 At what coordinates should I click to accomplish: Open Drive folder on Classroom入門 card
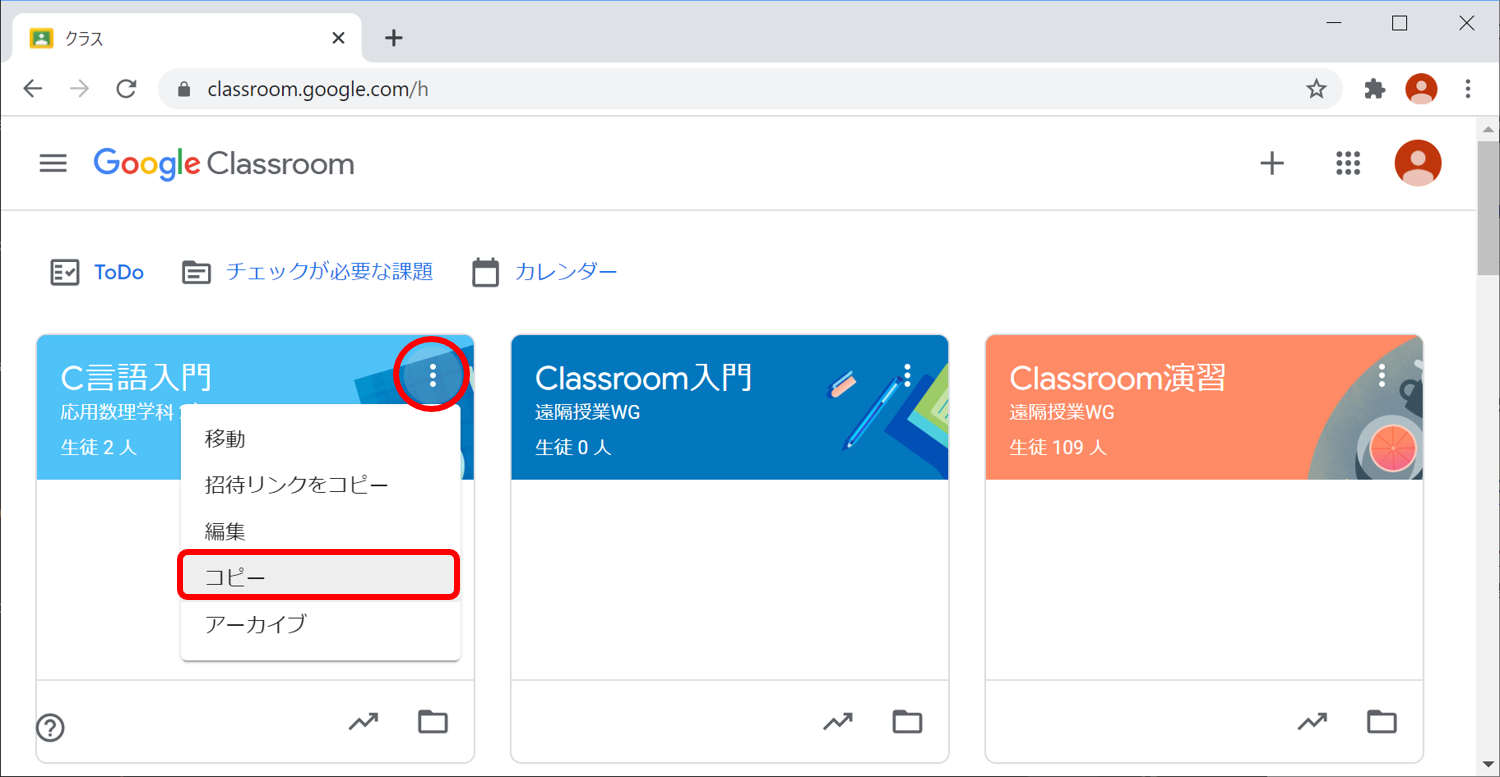[907, 721]
